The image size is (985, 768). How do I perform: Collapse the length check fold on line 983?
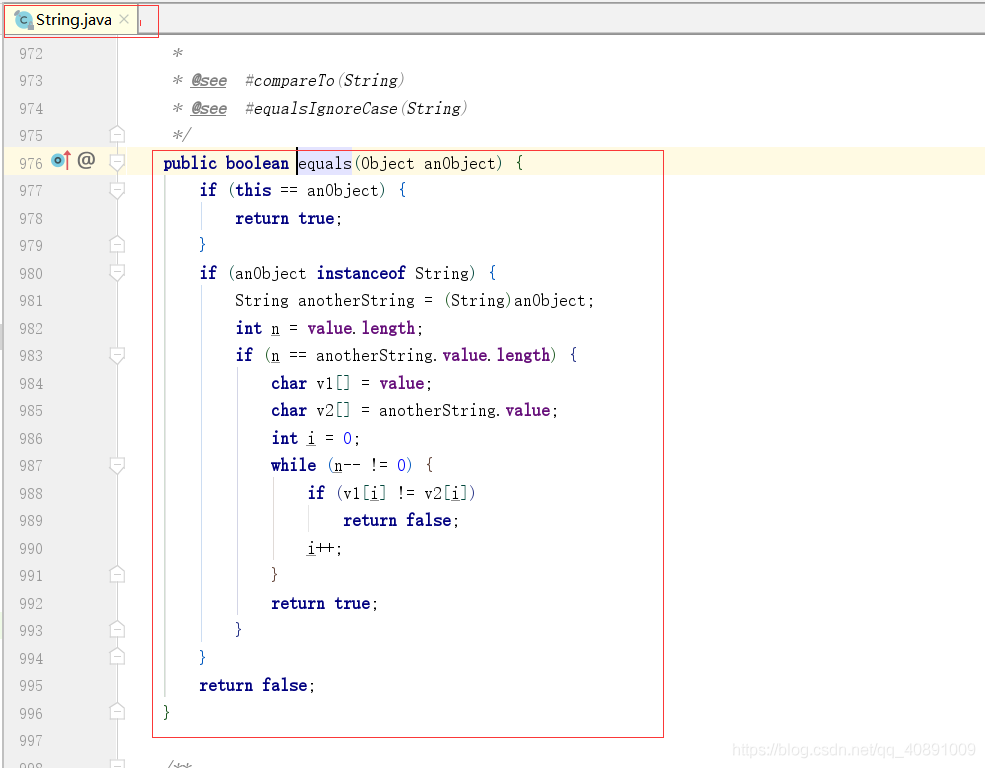(117, 355)
